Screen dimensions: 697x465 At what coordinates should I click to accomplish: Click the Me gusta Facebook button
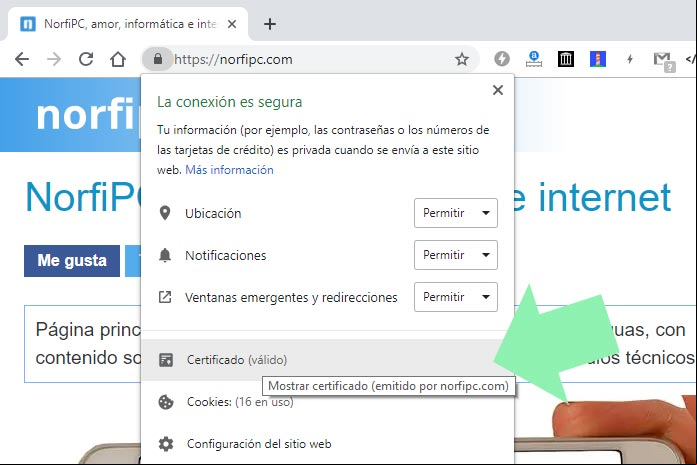click(72, 261)
